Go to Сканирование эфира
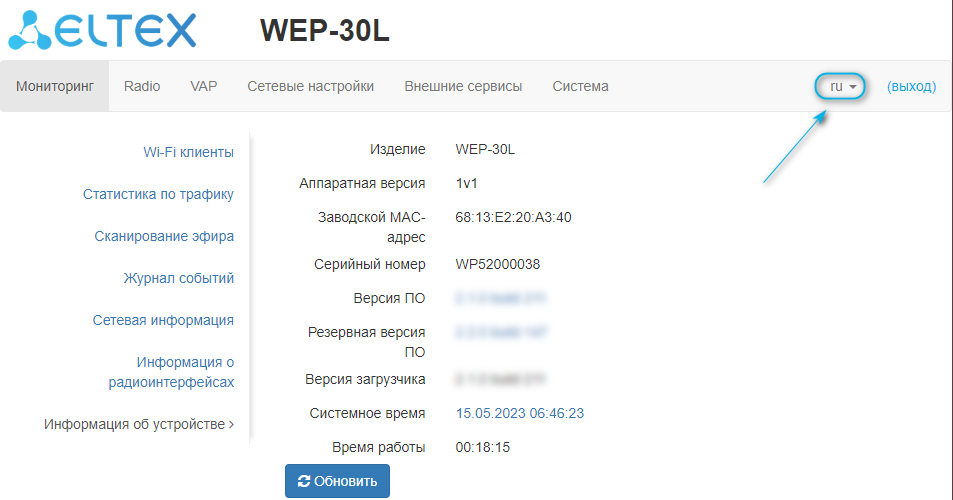The image size is (953, 500). [164, 236]
